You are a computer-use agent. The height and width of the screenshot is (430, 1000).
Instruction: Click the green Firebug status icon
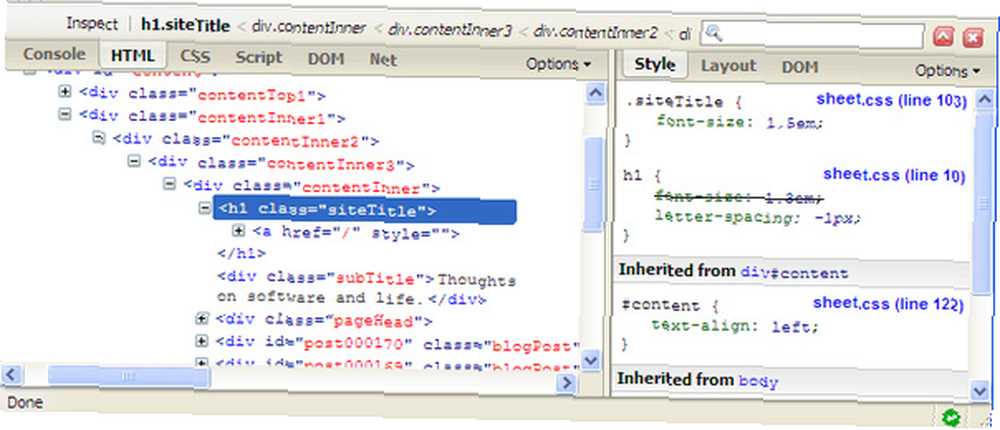point(952,417)
